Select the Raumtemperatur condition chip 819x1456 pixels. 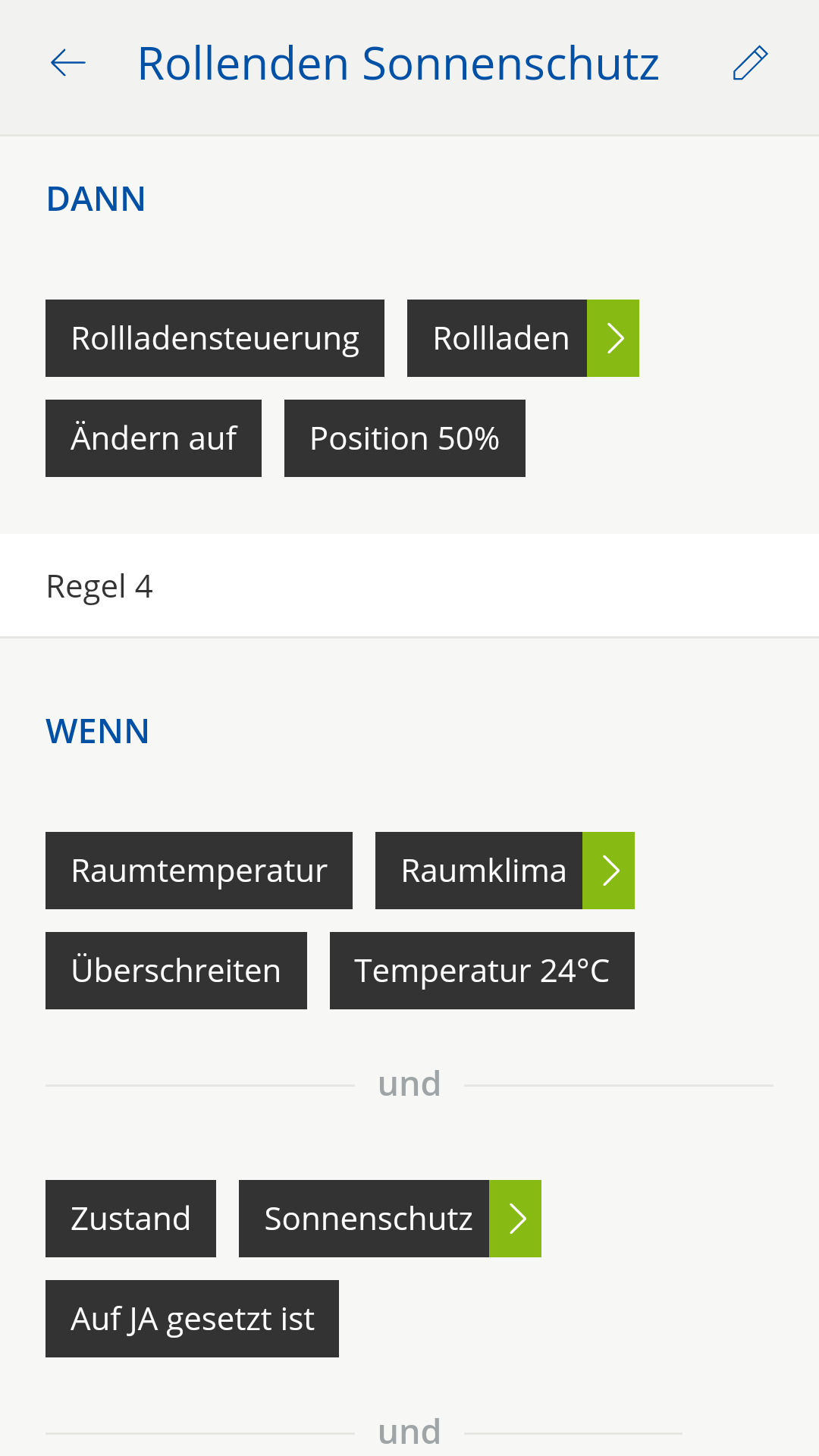point(199,871)
